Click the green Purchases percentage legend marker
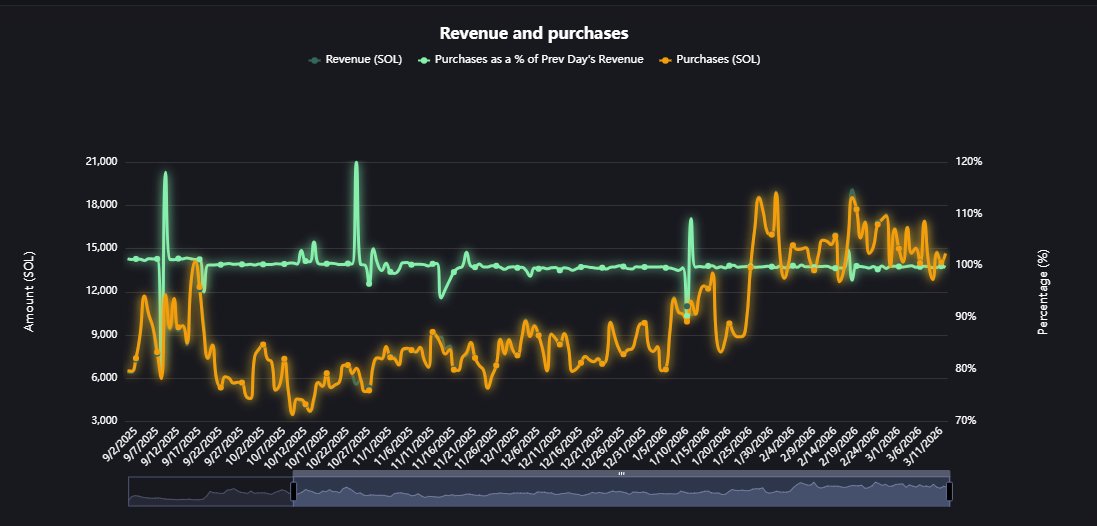The height and width of the screenshot is (526, 1097). pyautogui.click(x=423, y=60)
